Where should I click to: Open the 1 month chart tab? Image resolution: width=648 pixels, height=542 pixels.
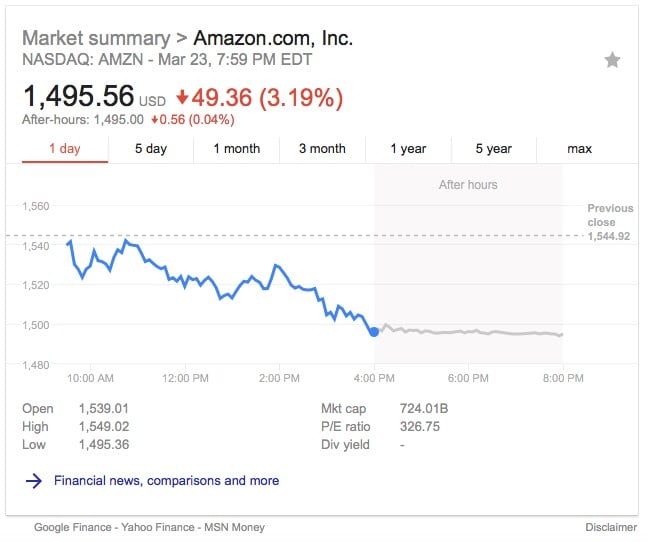pos(236,149)
